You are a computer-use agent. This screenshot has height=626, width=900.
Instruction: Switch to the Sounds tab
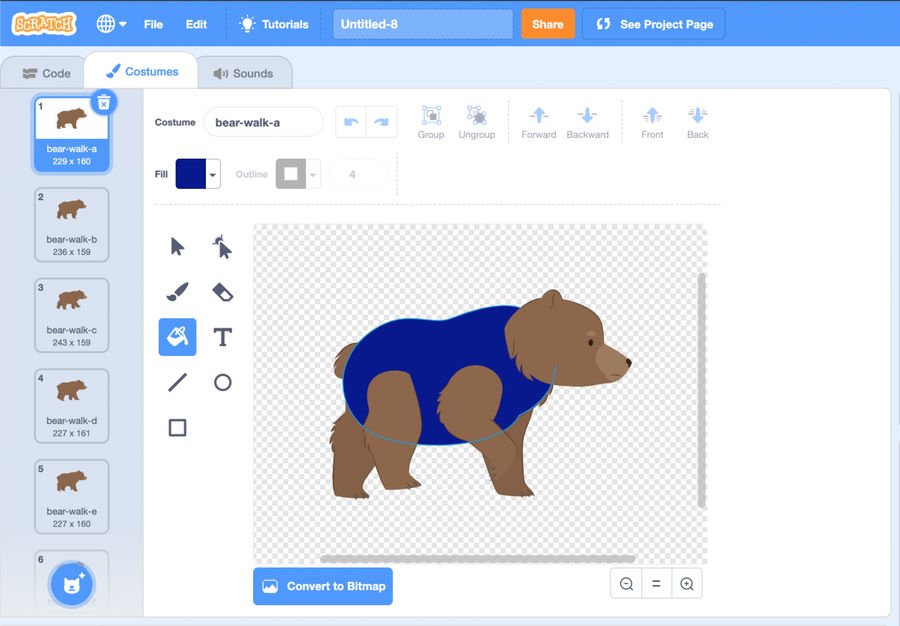click(244, 72)
